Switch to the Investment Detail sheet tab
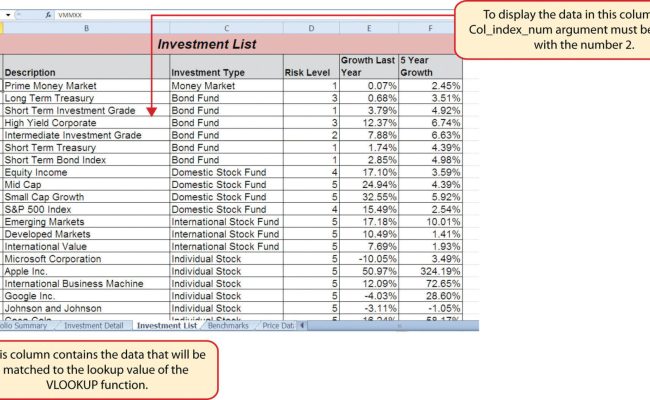Screen dimensions: 650x400 click(x=94, y=326)
